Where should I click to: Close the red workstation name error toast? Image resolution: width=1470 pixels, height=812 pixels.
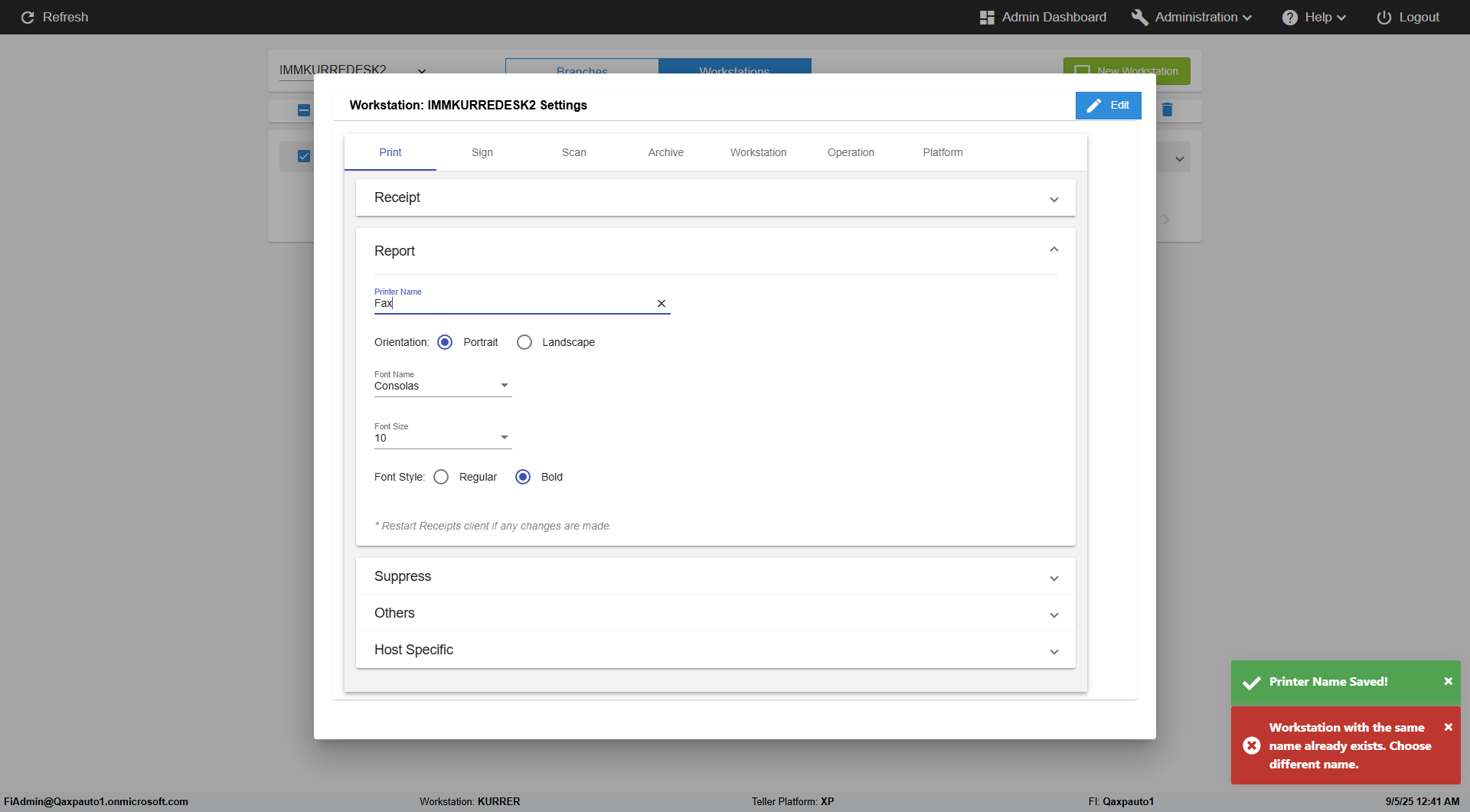tap(1449, 727)
